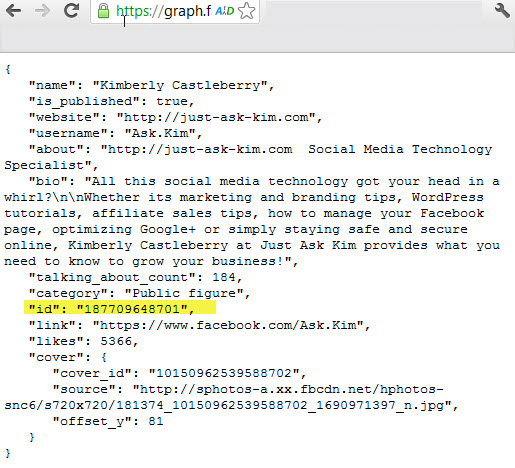Click the AD extension icon in address bar

point(225,11)
